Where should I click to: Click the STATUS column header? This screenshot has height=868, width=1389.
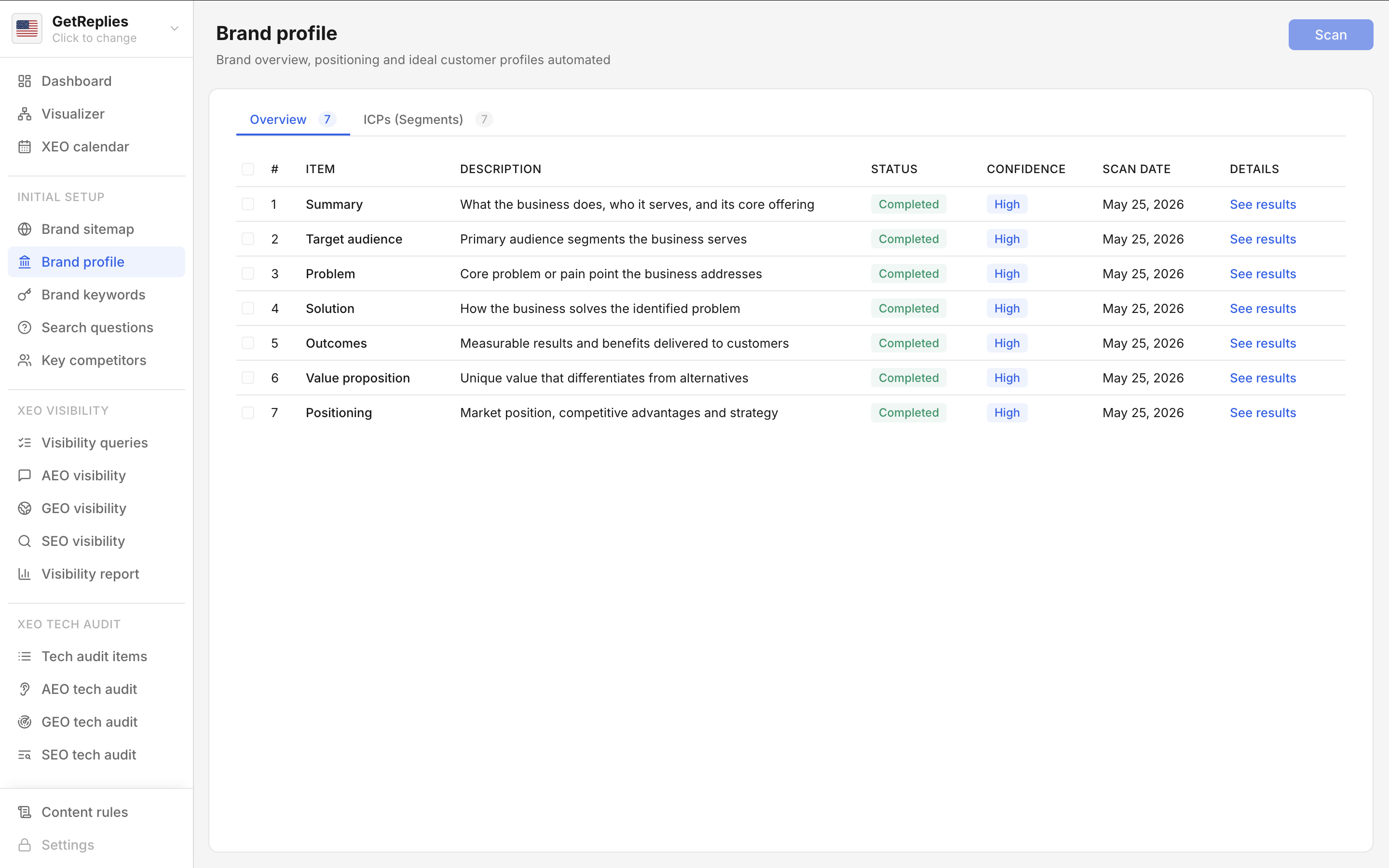click(x=894, y=169)
